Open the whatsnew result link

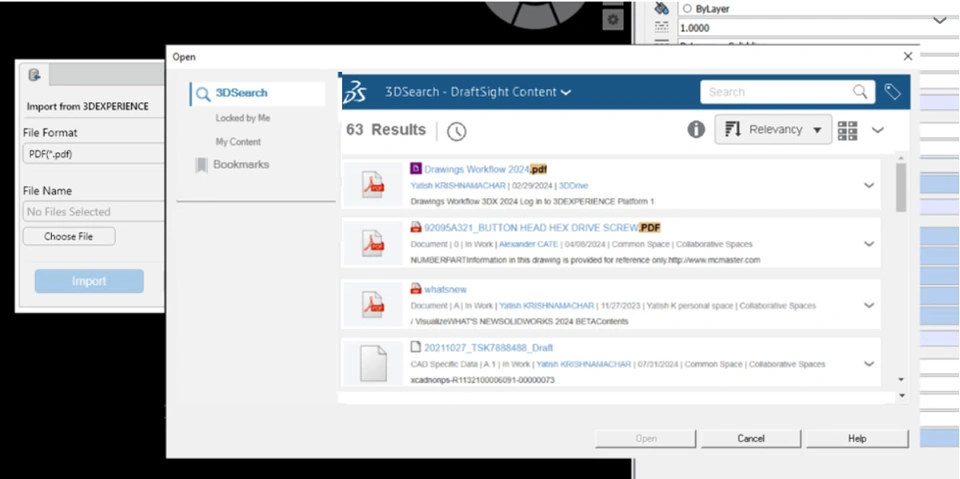pos(445,289)
